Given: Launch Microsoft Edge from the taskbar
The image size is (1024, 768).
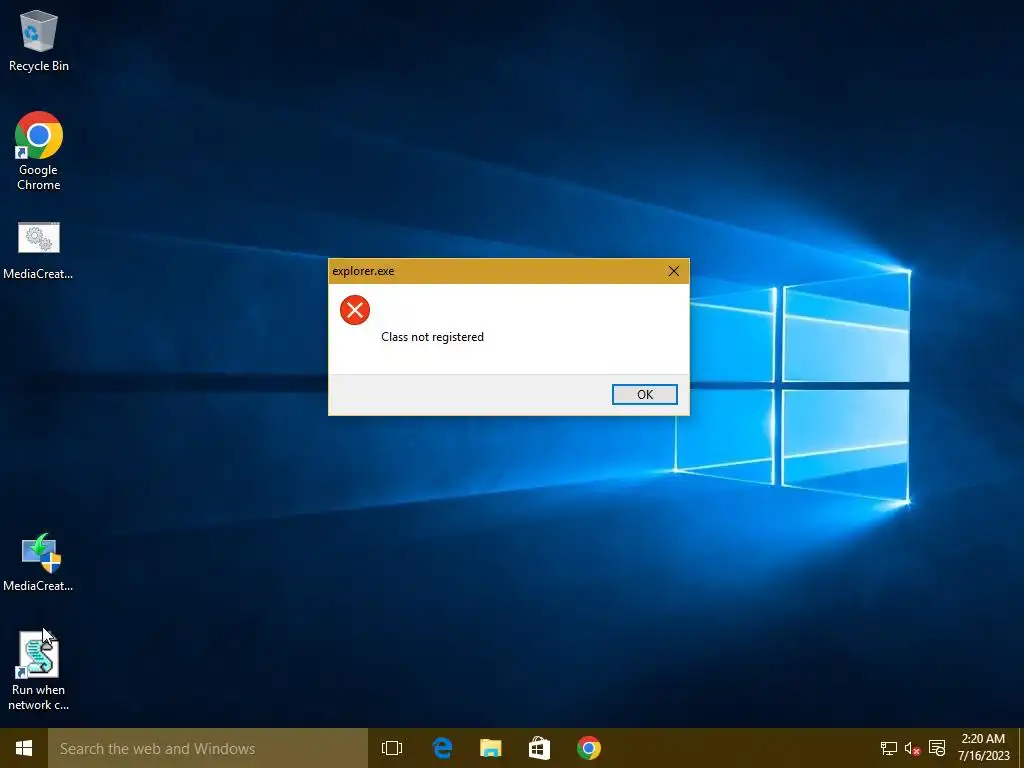Looking at the screenshot, I should pyautogui.click(x=442, y=748).
